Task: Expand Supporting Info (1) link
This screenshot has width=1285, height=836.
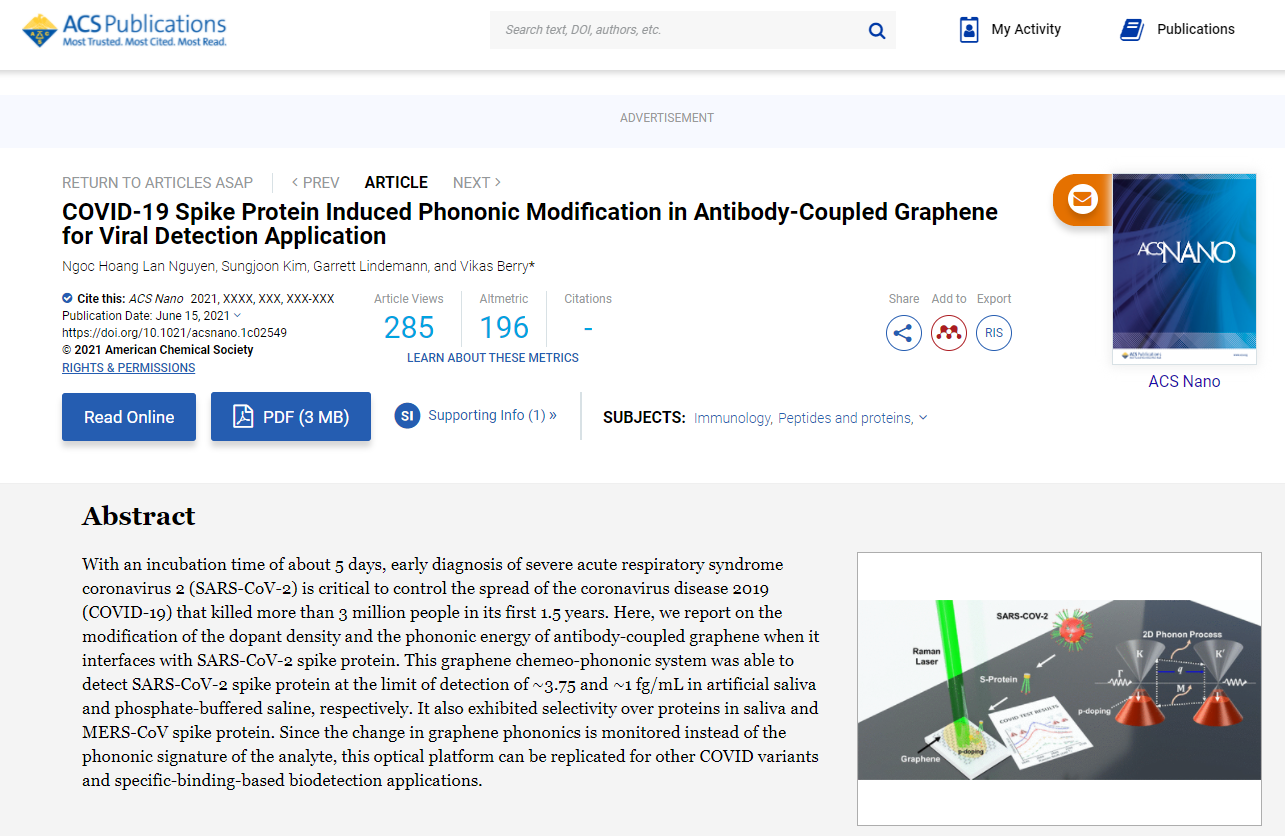Action: click(x=492, y=415)
